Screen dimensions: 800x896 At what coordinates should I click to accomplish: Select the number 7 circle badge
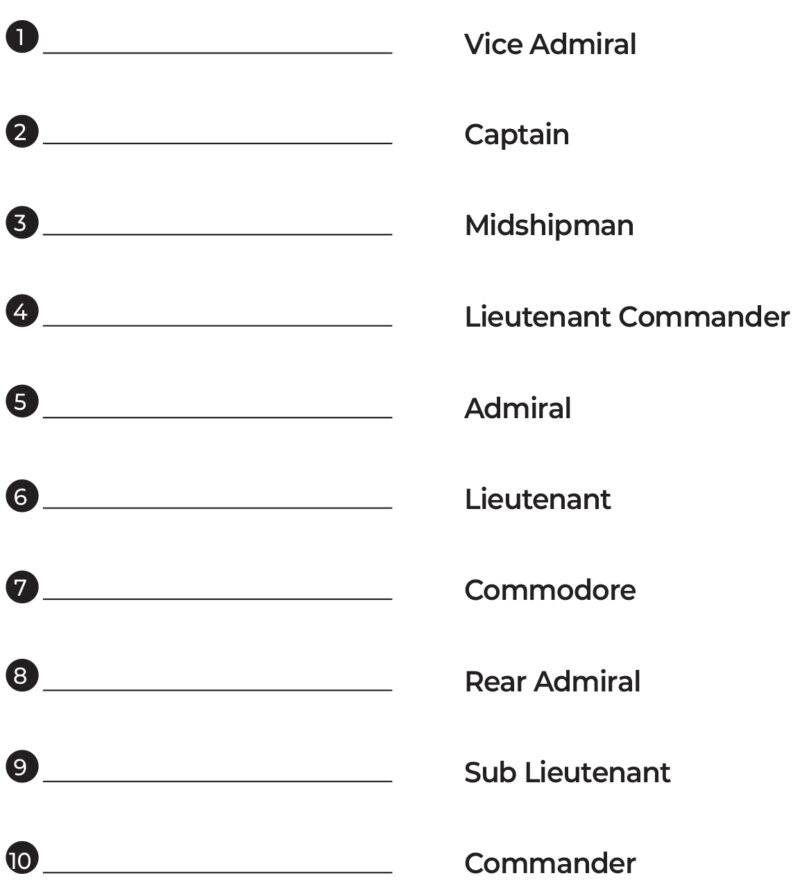click(x=22, y=587)
